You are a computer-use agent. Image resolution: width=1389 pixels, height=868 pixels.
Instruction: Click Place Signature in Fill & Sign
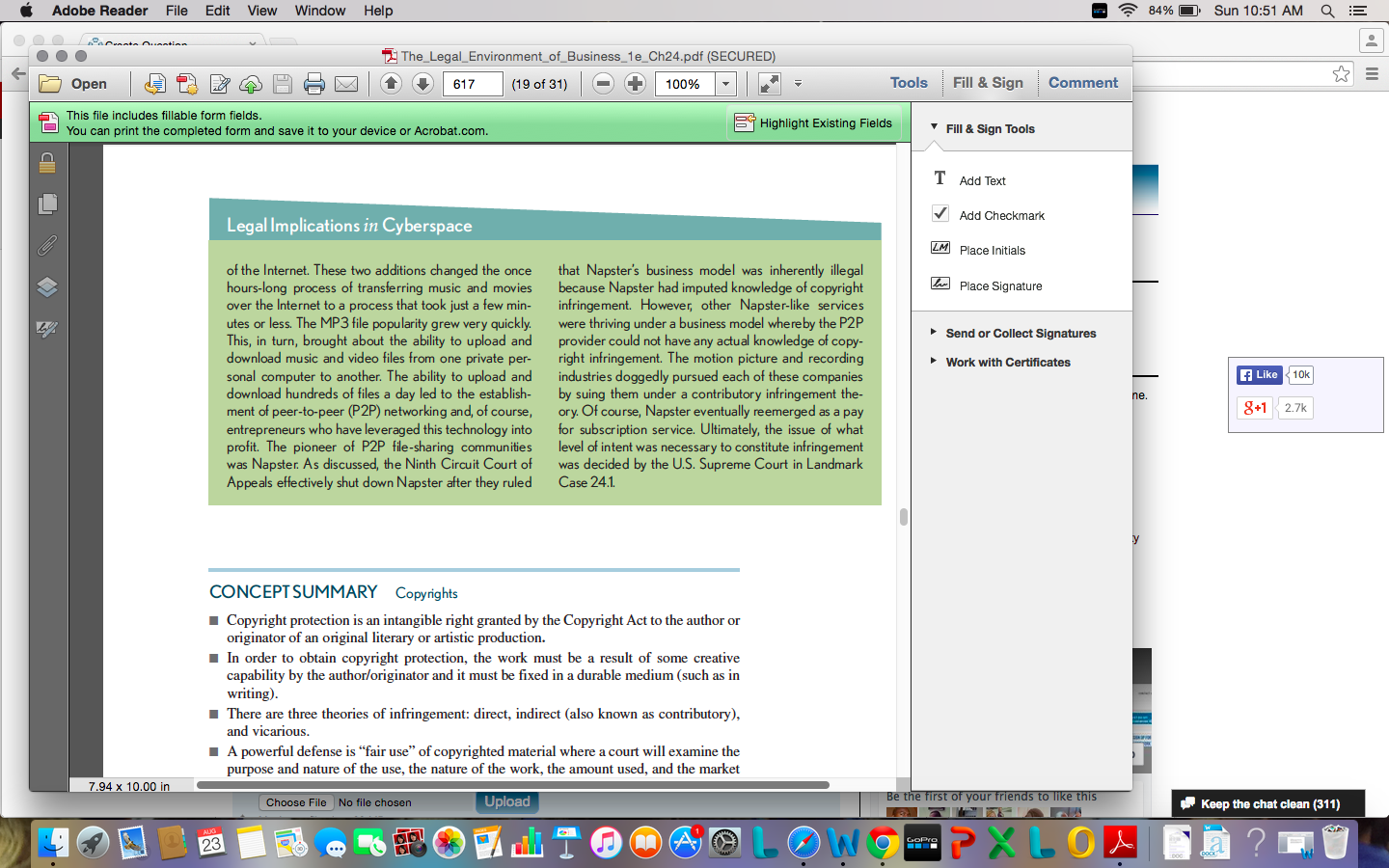[1000, 285]
